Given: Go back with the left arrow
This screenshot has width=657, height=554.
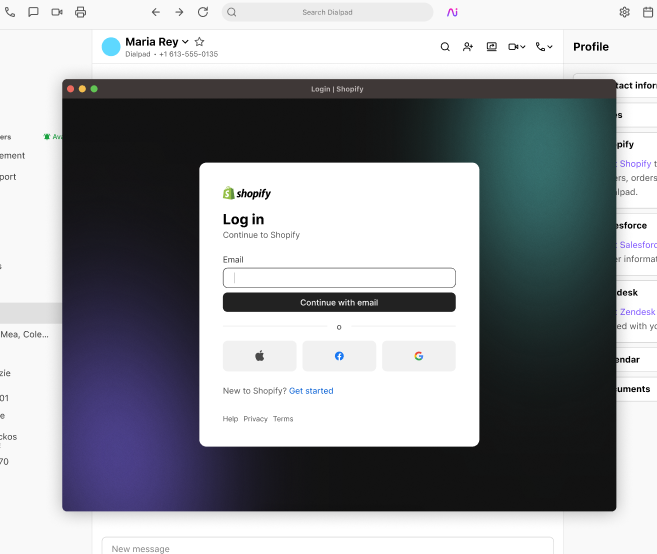Looking at the screenshot, I should 156,12.
